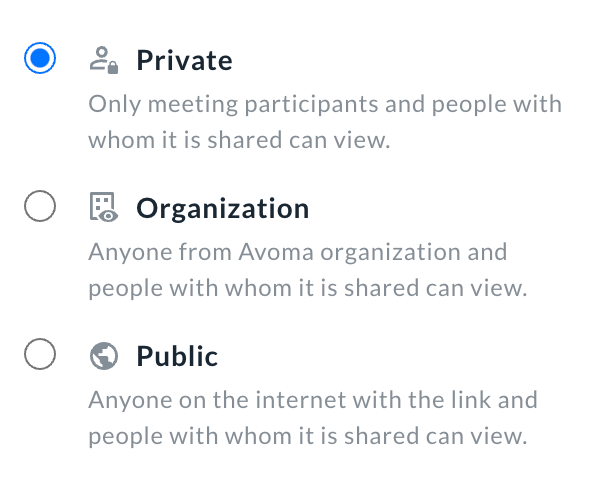Click the line 'Anyone on the internet with the link and'
The height and width of the screenshot is (498, 596).
pyautogui.click(x=313, y=400)
